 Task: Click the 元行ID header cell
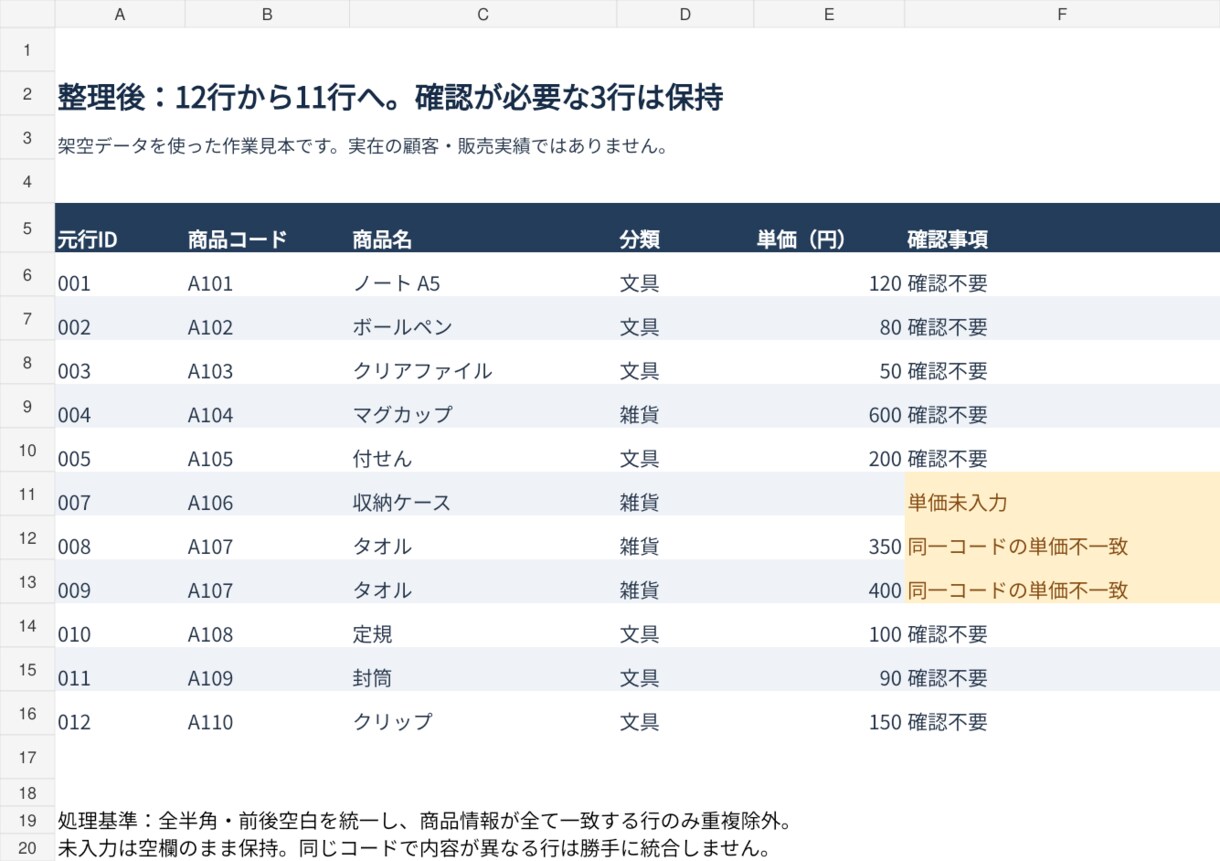120,229
